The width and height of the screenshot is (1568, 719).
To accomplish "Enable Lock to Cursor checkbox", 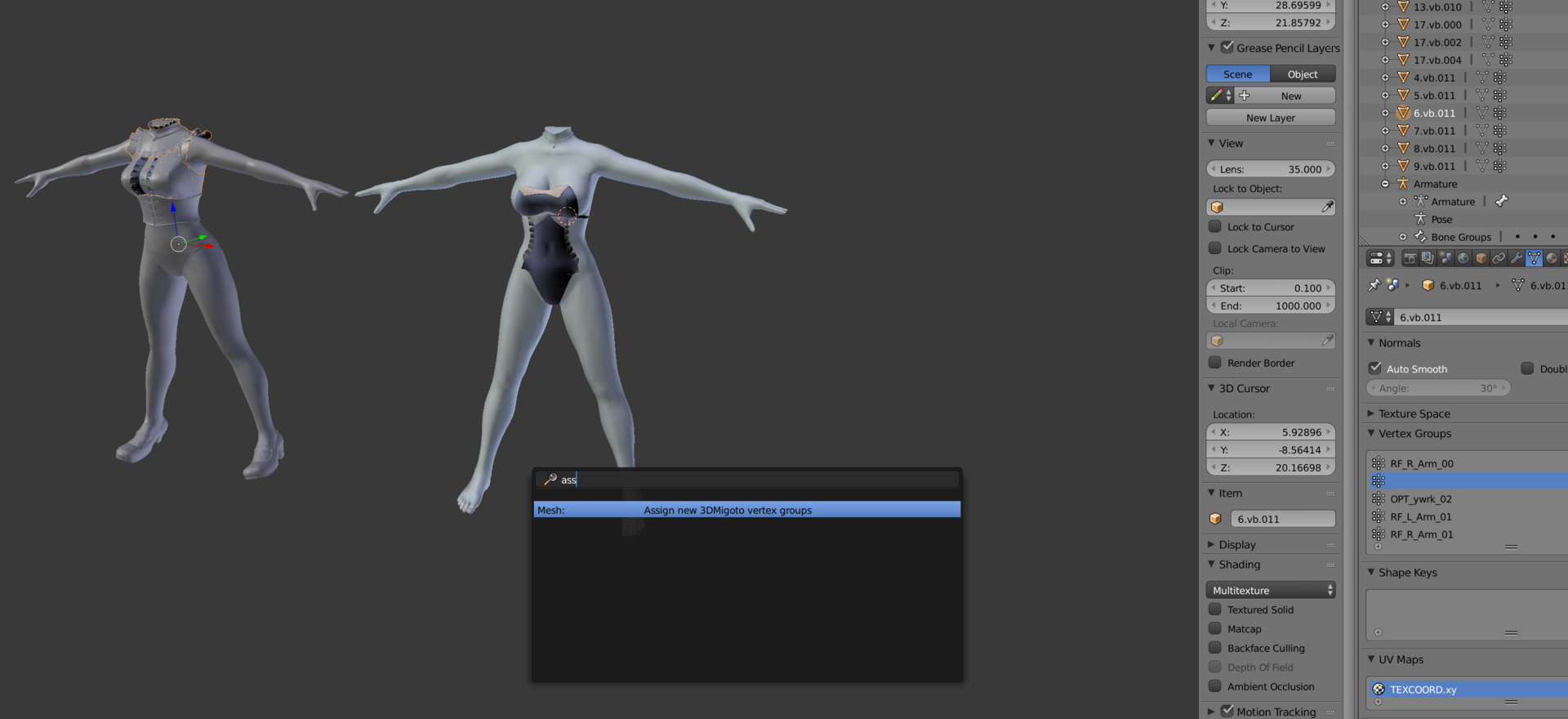I will tap(1215, 226).
